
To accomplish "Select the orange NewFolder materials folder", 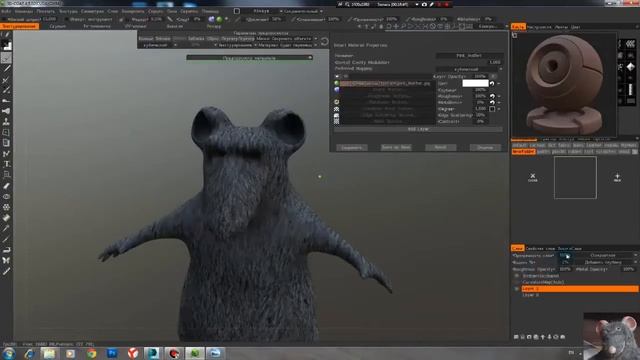I will click(523, 152).
